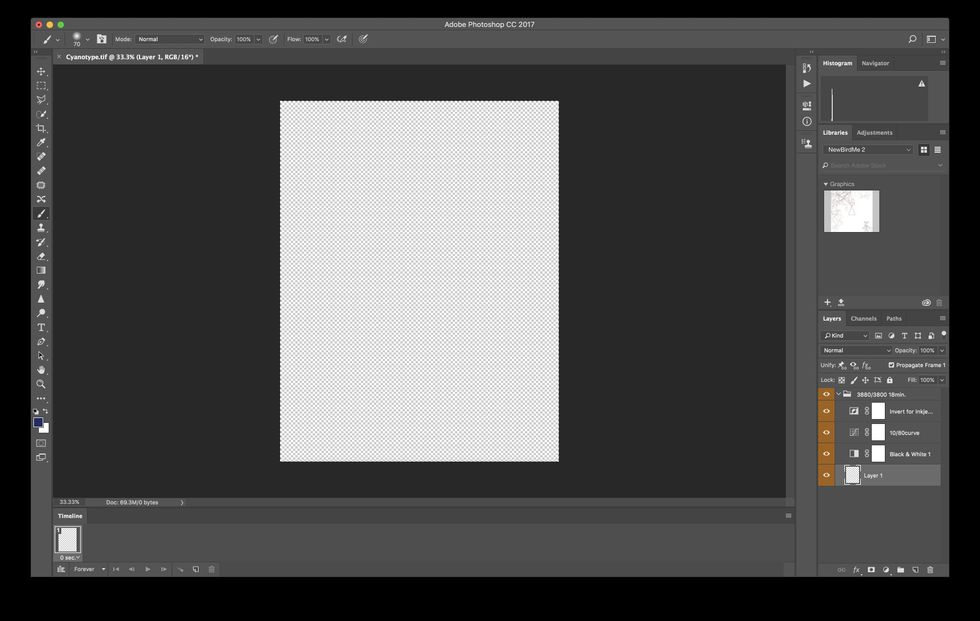Collapse the 3880/3800 18min. layer group
980x621 pixels.
[838, 393]
